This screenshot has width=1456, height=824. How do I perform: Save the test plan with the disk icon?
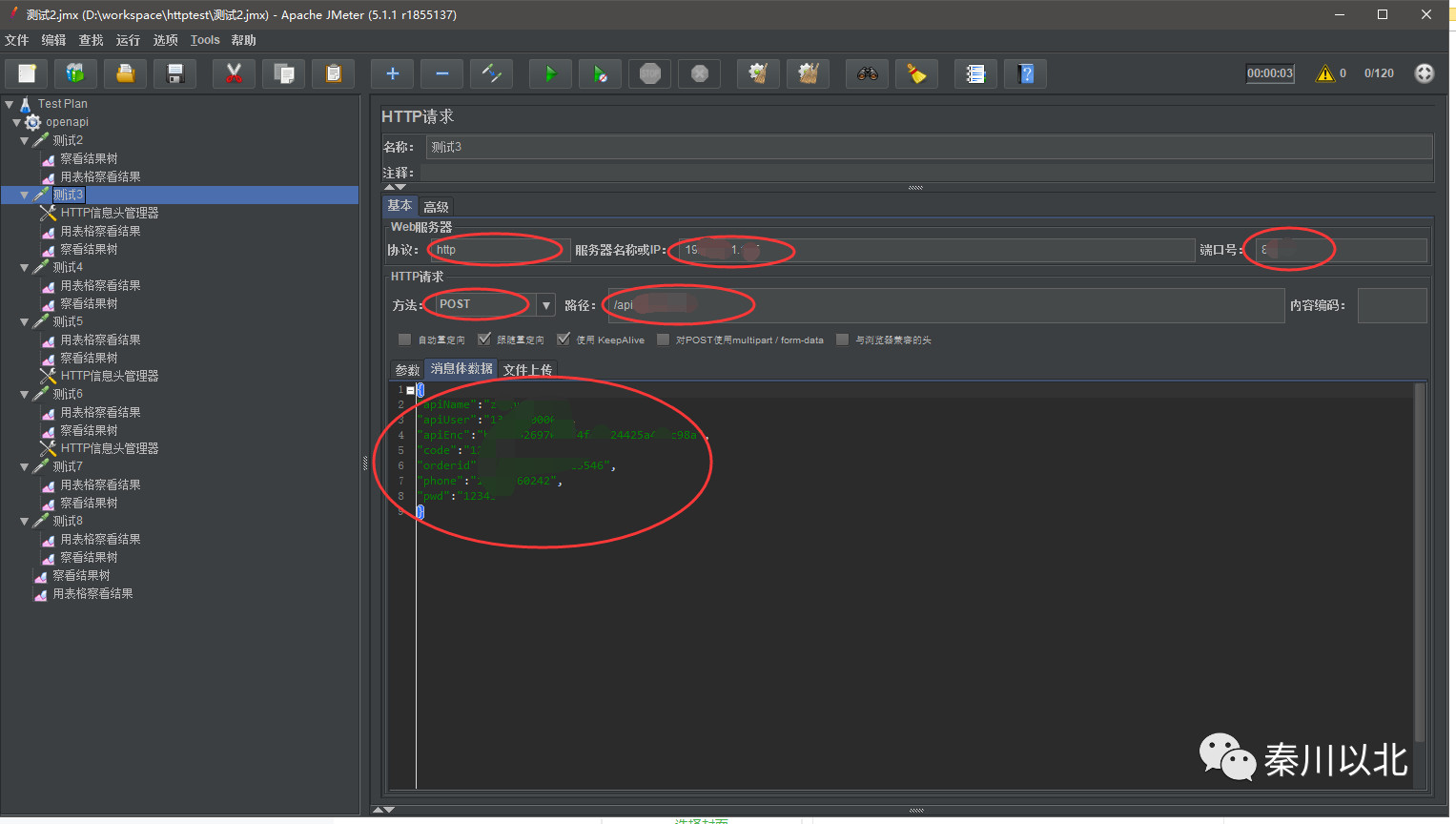(x=174, y=73)
